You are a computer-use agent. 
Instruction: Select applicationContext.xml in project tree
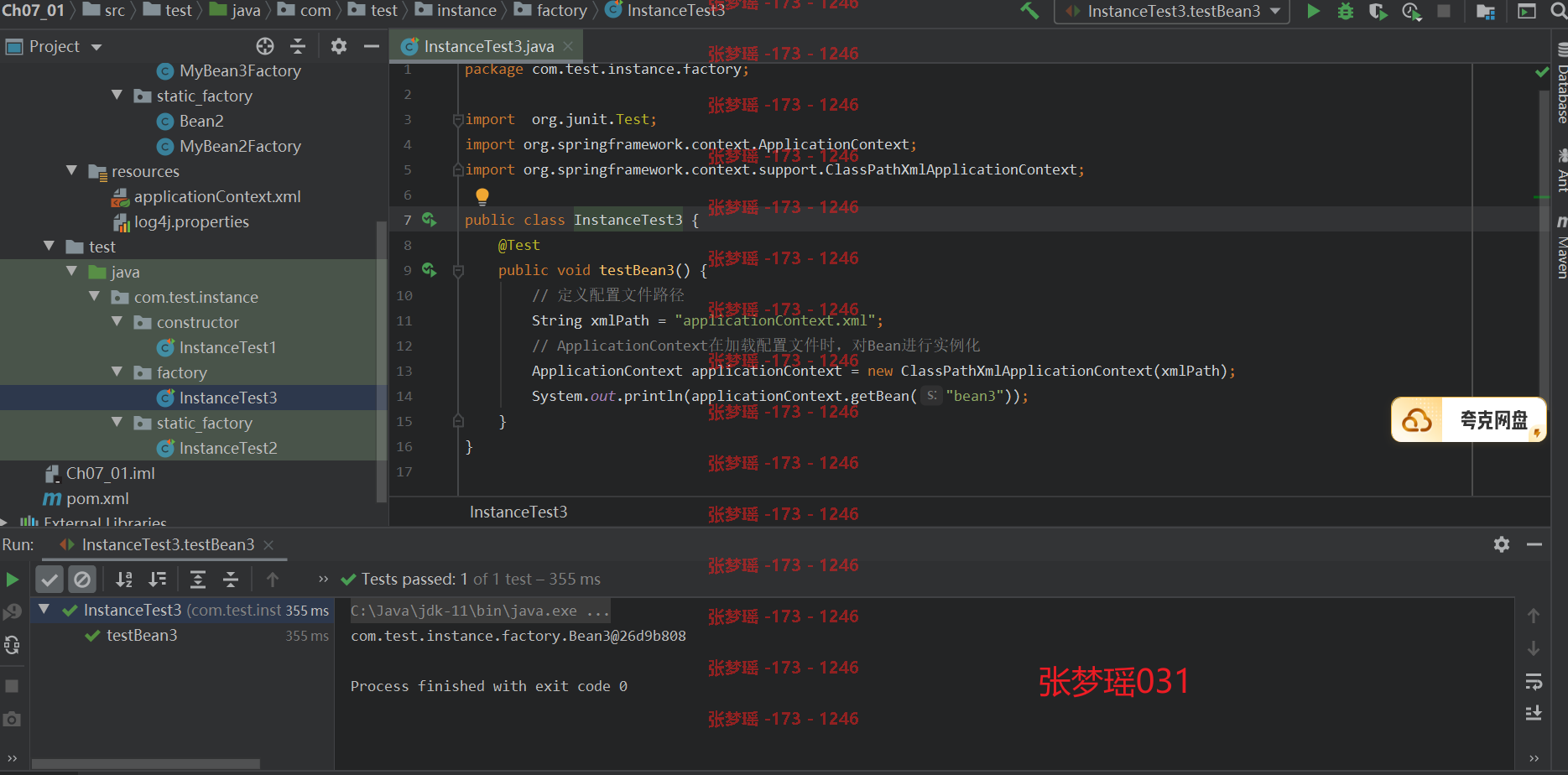pos(206,196)
